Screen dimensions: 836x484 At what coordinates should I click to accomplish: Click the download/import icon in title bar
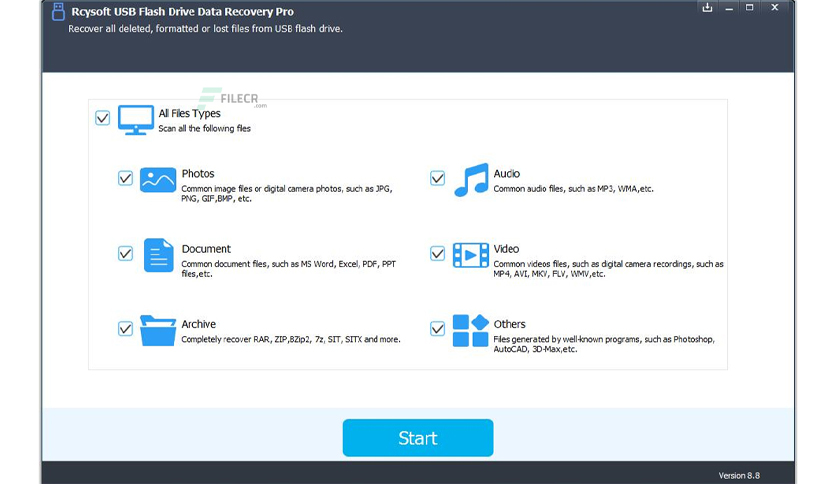[x=707, y=7]
